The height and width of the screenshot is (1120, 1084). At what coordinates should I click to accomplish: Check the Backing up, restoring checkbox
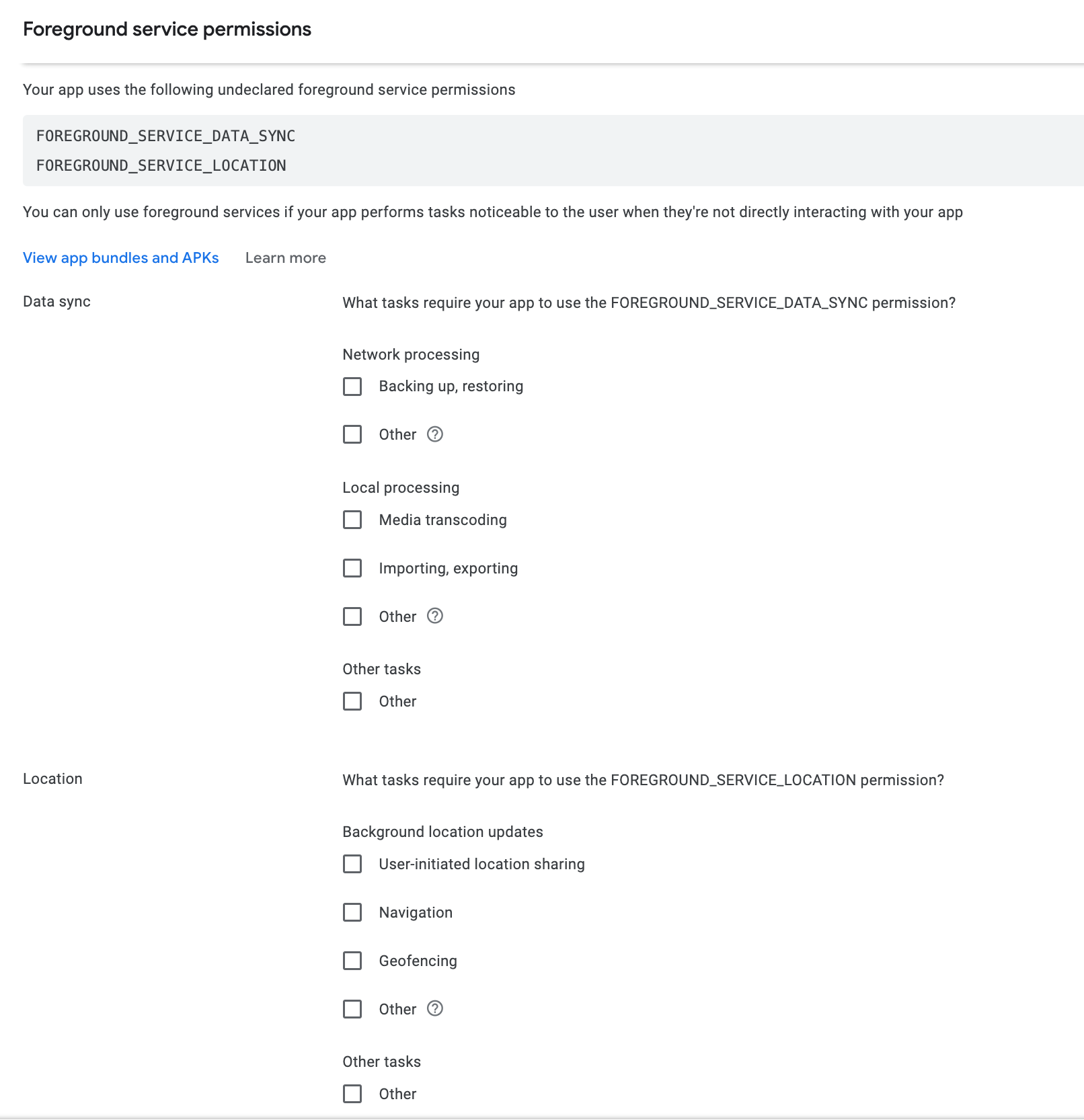(352, 387)
